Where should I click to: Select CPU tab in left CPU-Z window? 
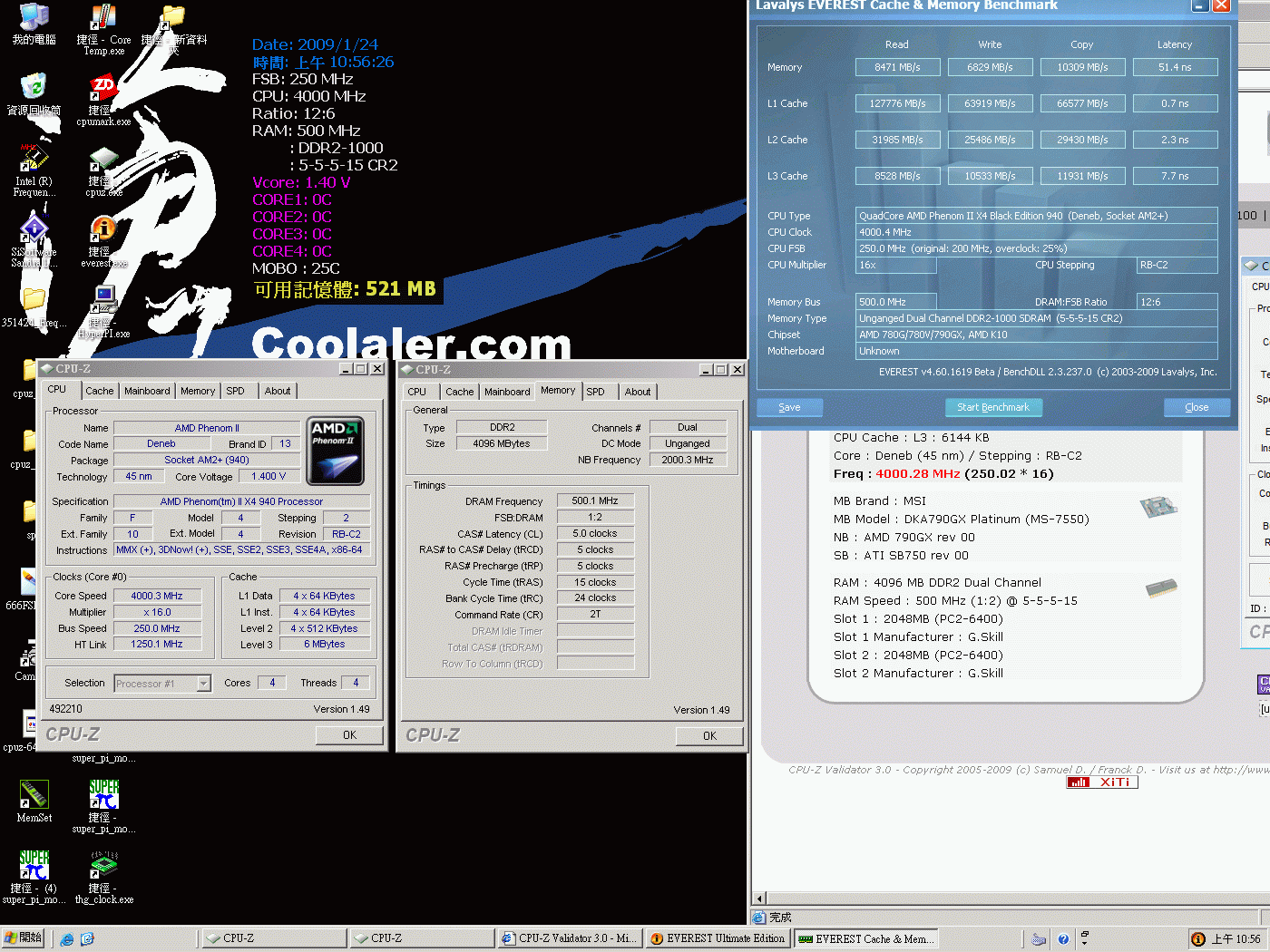tap(57, 390)
